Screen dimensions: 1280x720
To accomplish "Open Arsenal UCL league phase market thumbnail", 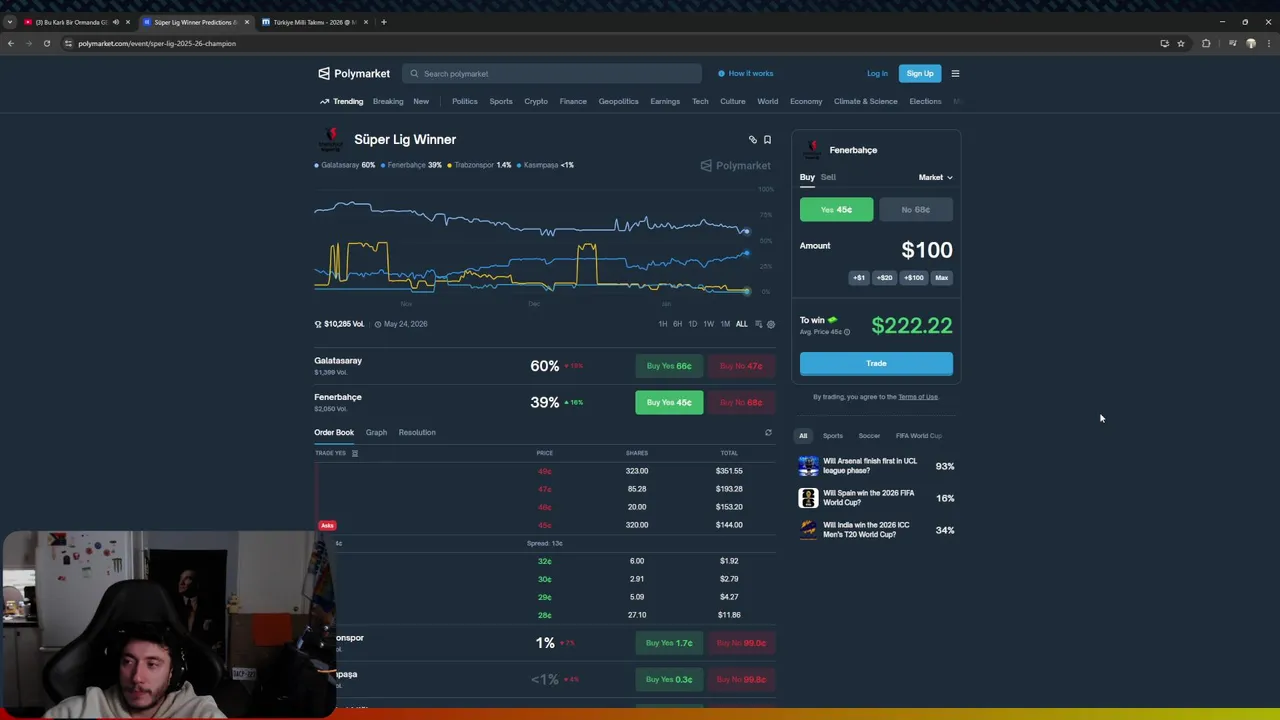I will 808,466.
